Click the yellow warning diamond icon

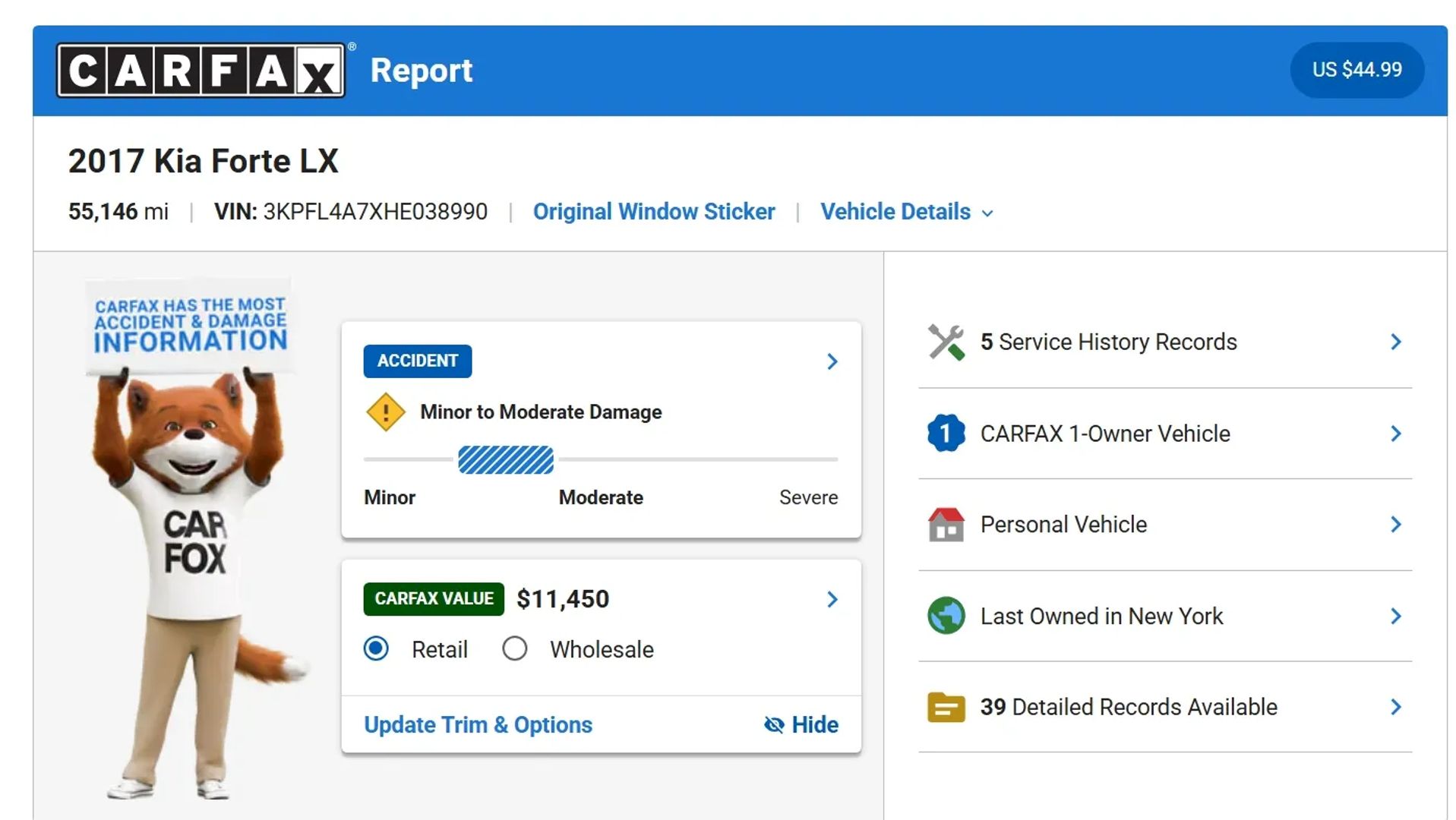click(x=386, y=412)
